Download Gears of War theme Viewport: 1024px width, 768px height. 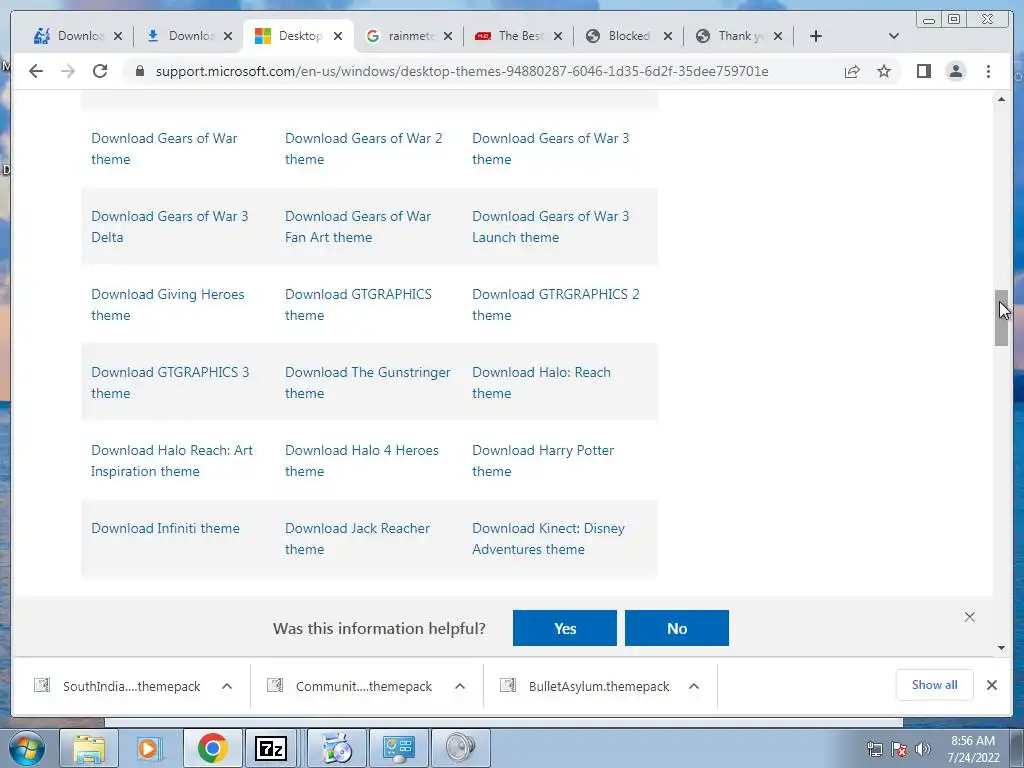coord(164,149)
